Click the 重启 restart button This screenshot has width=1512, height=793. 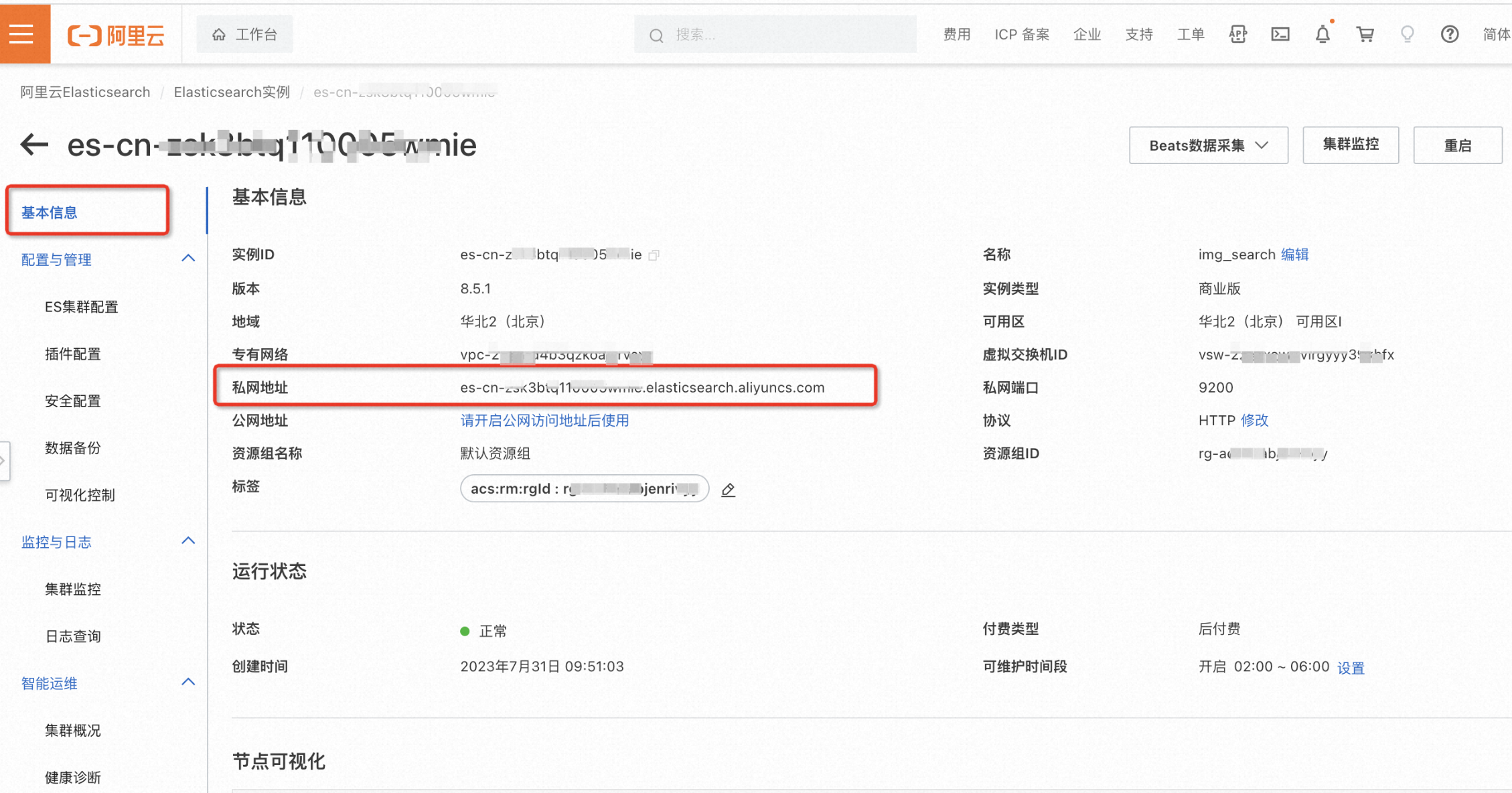(x=1457, y=145)
